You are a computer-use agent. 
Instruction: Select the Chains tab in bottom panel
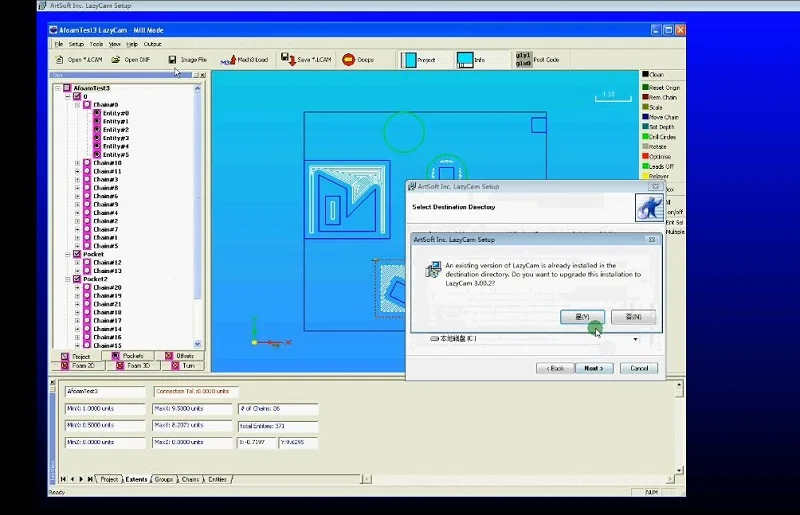point(190,479)
